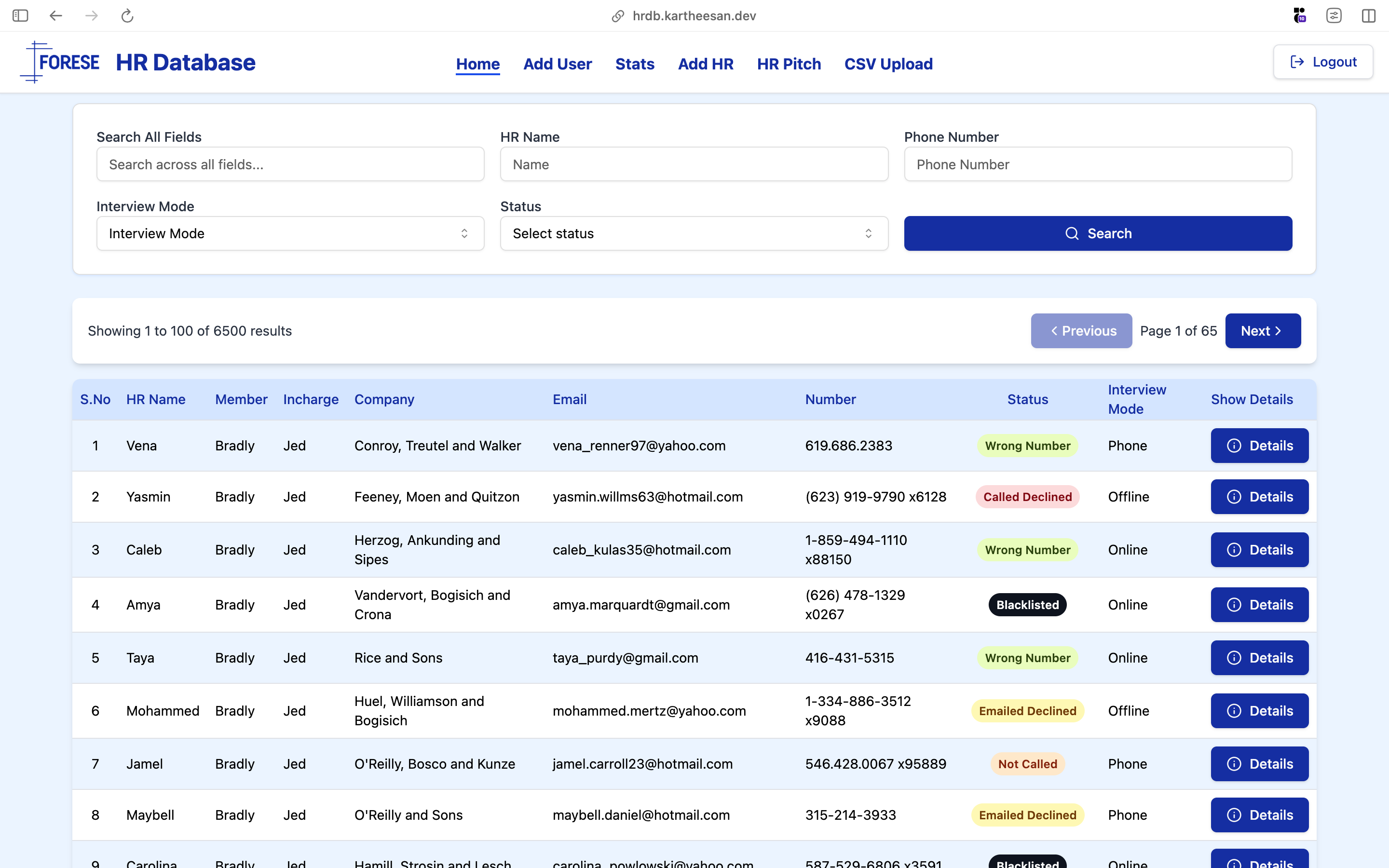Switch to the Stats page
This screenshot has height=868, width=1389.
point(635,64)
